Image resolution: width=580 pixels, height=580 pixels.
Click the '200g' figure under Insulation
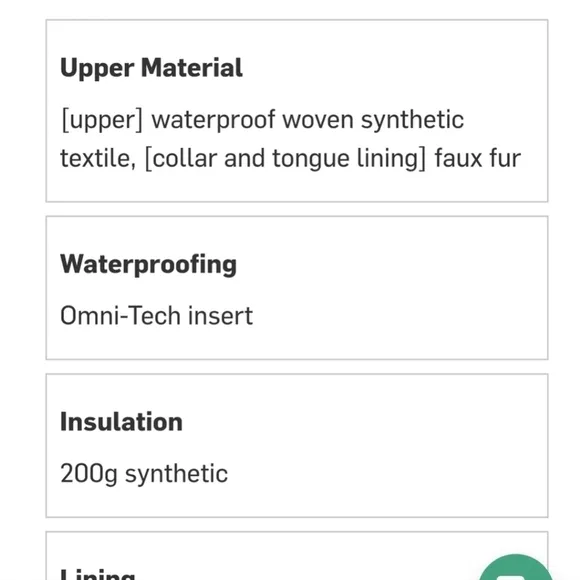coord(89,474)
